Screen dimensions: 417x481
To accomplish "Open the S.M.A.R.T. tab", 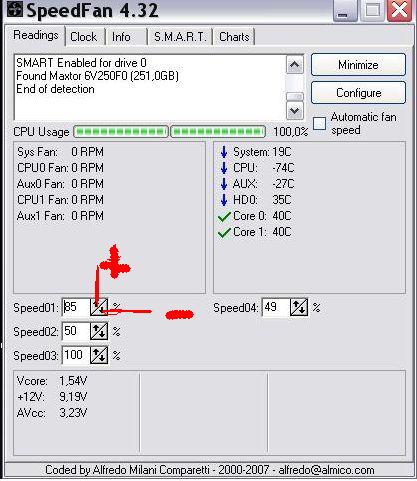I will [x=180, y=37].
